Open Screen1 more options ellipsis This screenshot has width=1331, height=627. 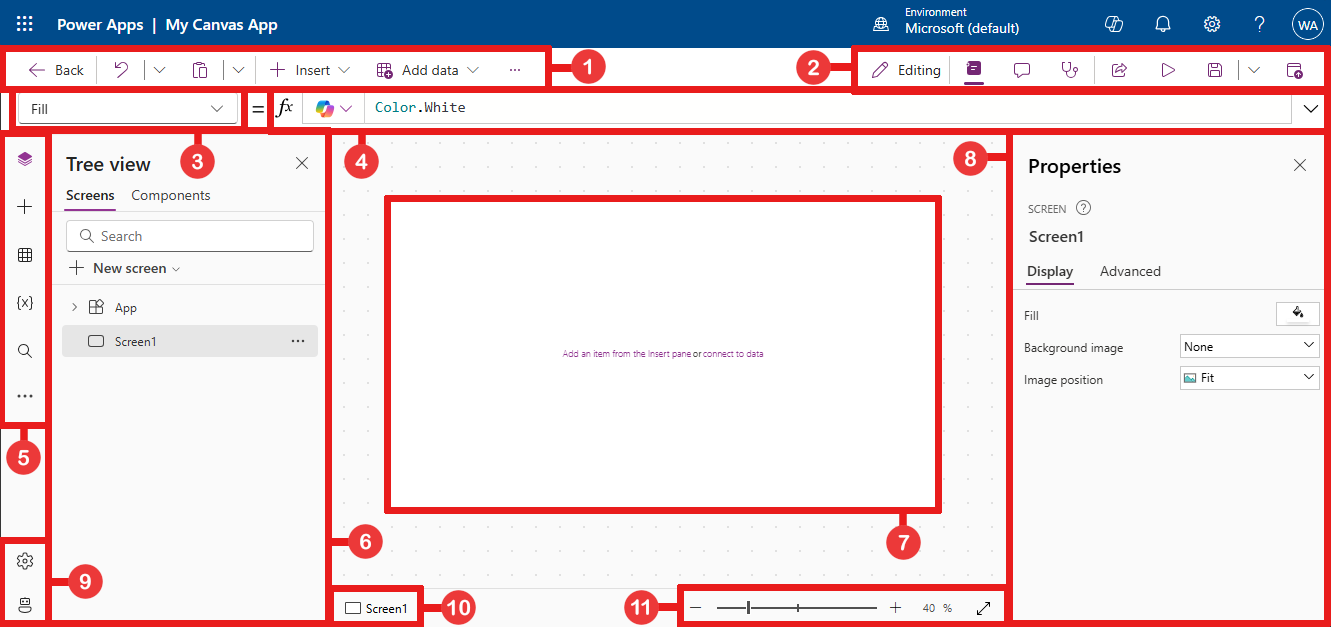298,341
